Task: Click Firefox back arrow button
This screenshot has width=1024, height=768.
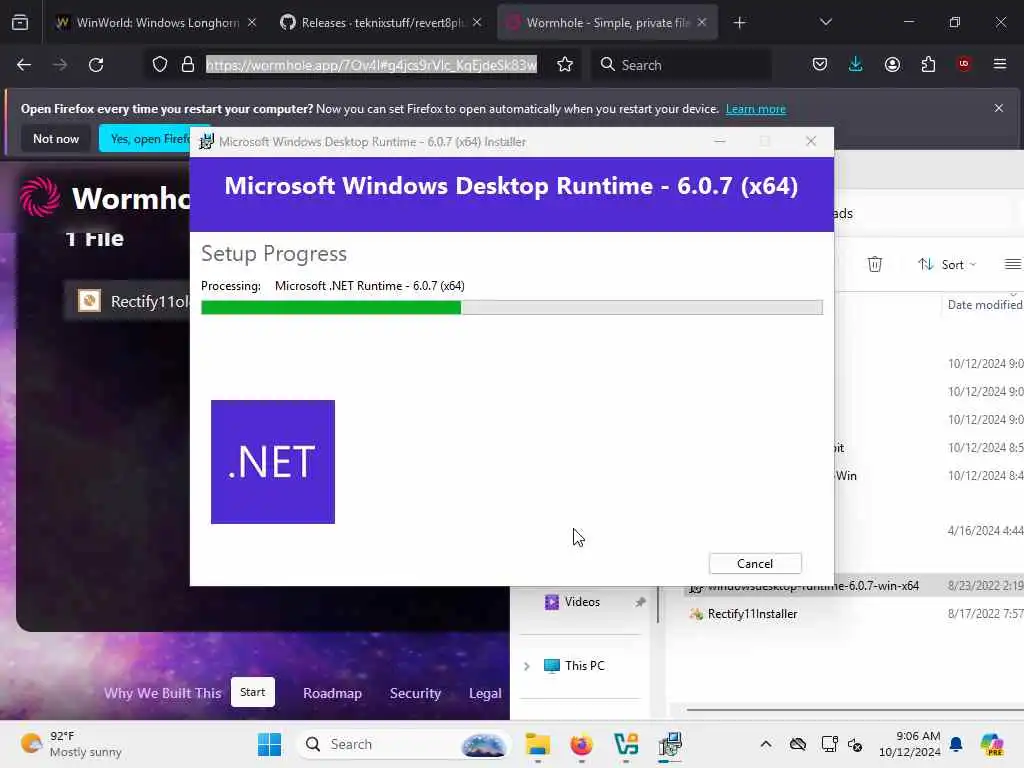Action: click(24, 65)
